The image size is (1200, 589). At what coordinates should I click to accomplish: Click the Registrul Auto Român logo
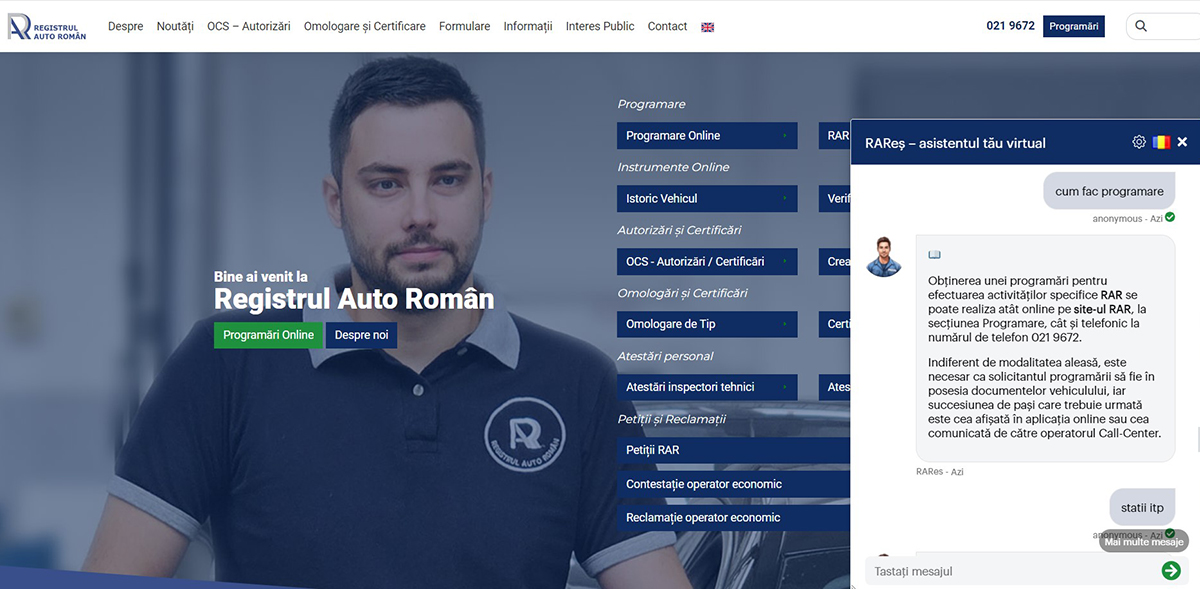tap(47, 26)
